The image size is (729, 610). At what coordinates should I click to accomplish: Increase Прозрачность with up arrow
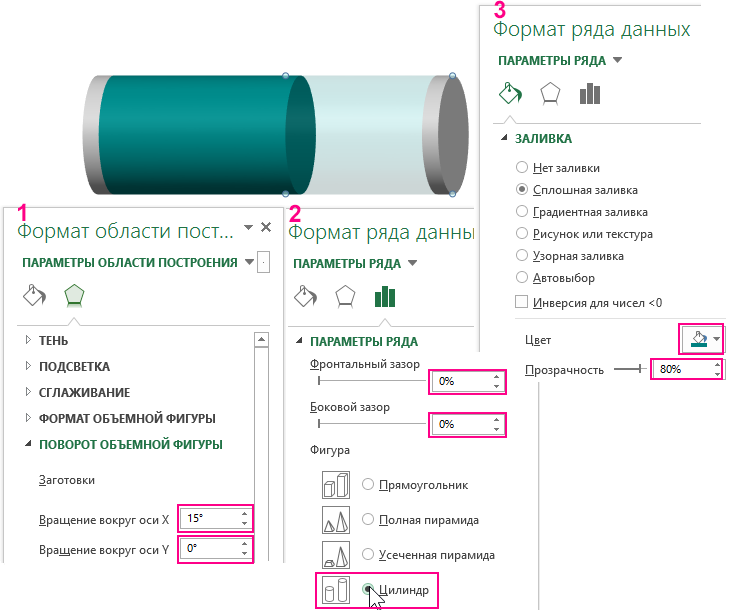(x=717, y=365)
